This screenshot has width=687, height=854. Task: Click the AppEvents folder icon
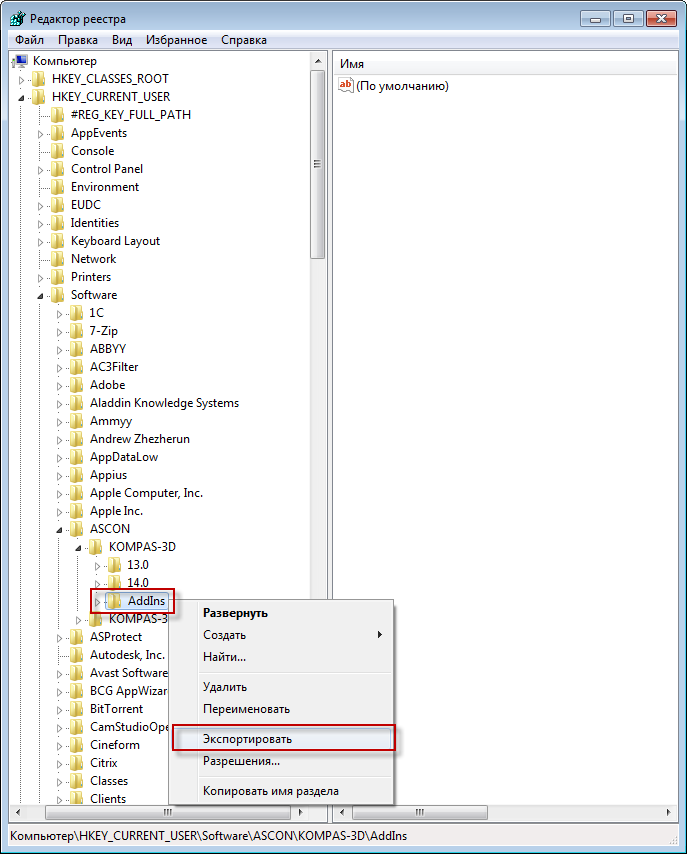[58, 133]
